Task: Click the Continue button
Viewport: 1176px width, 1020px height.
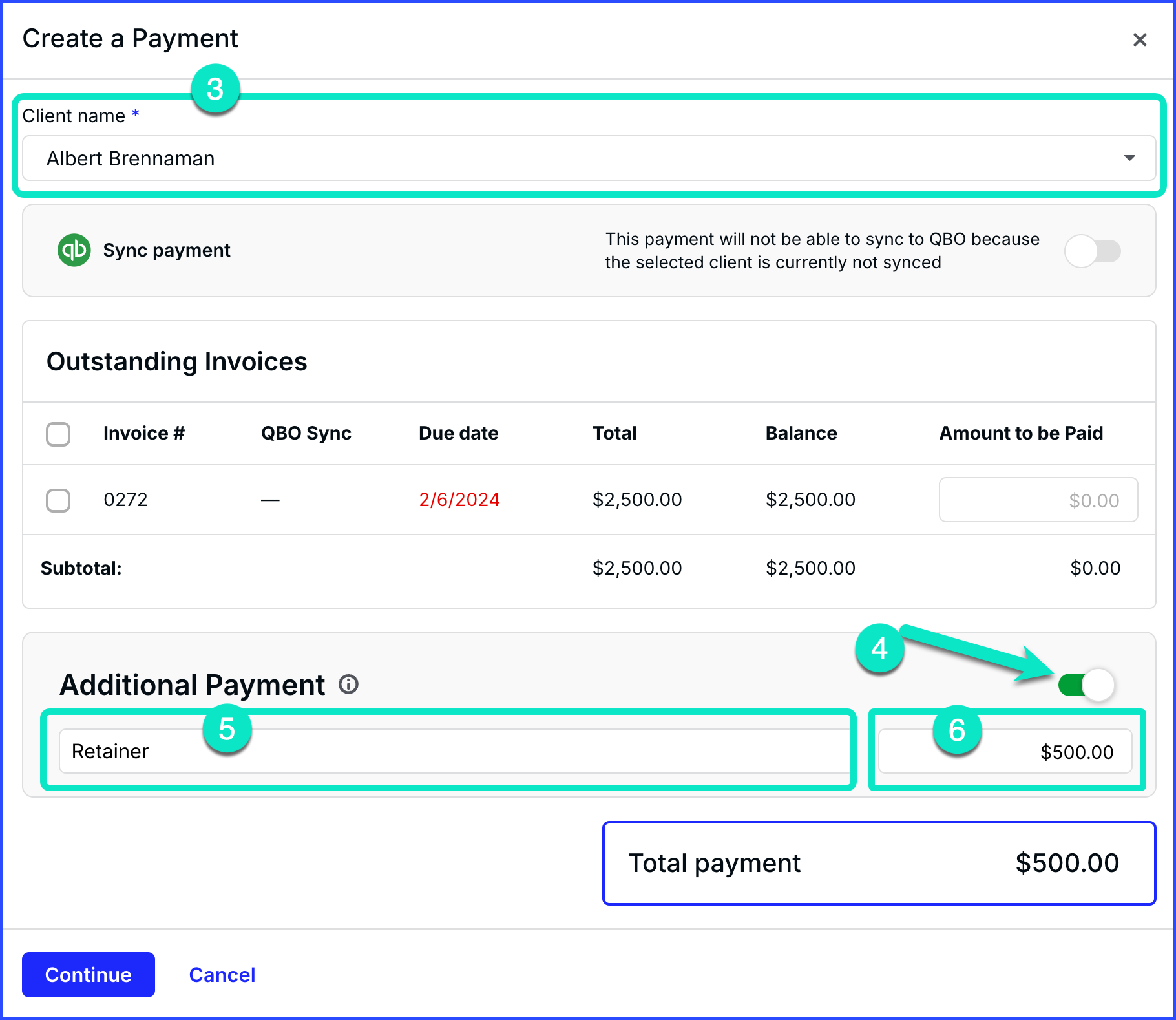Action: 88,975
